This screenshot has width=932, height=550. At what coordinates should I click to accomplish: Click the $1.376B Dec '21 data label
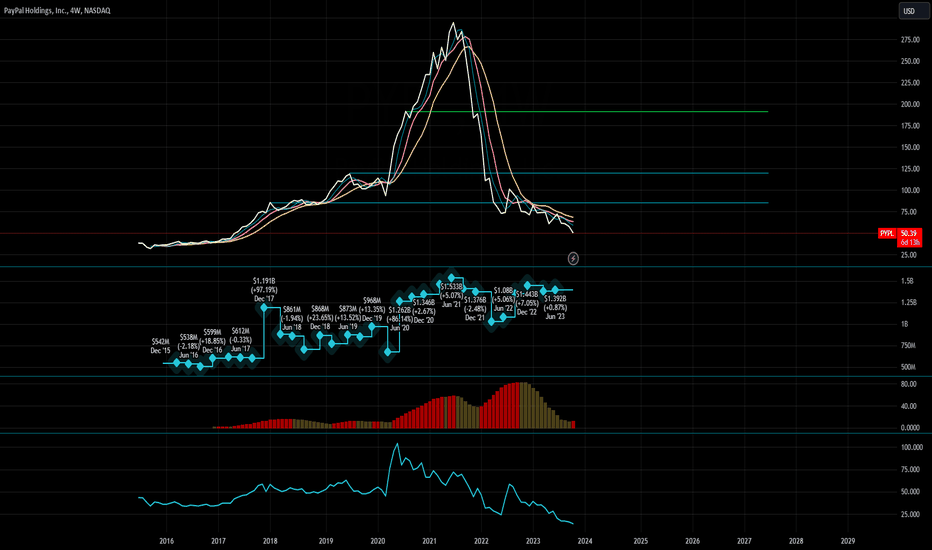475,309
